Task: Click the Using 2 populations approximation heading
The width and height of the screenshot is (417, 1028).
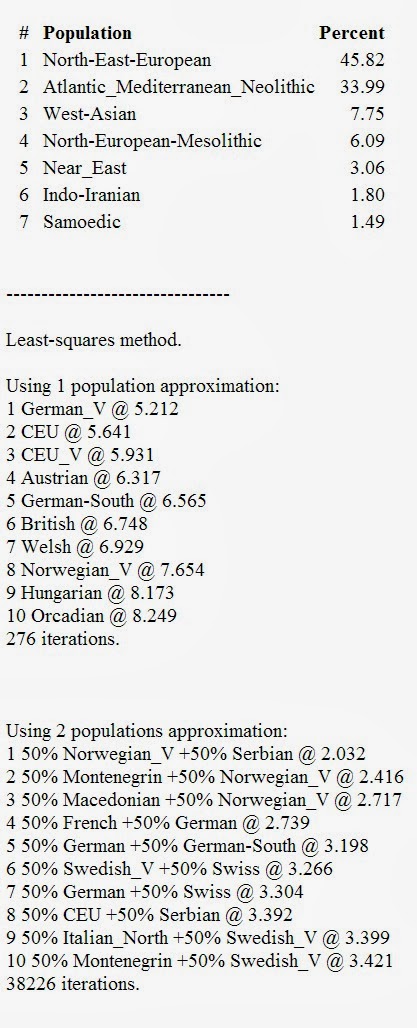Action: pyautogui.click(x=147, y=731)
